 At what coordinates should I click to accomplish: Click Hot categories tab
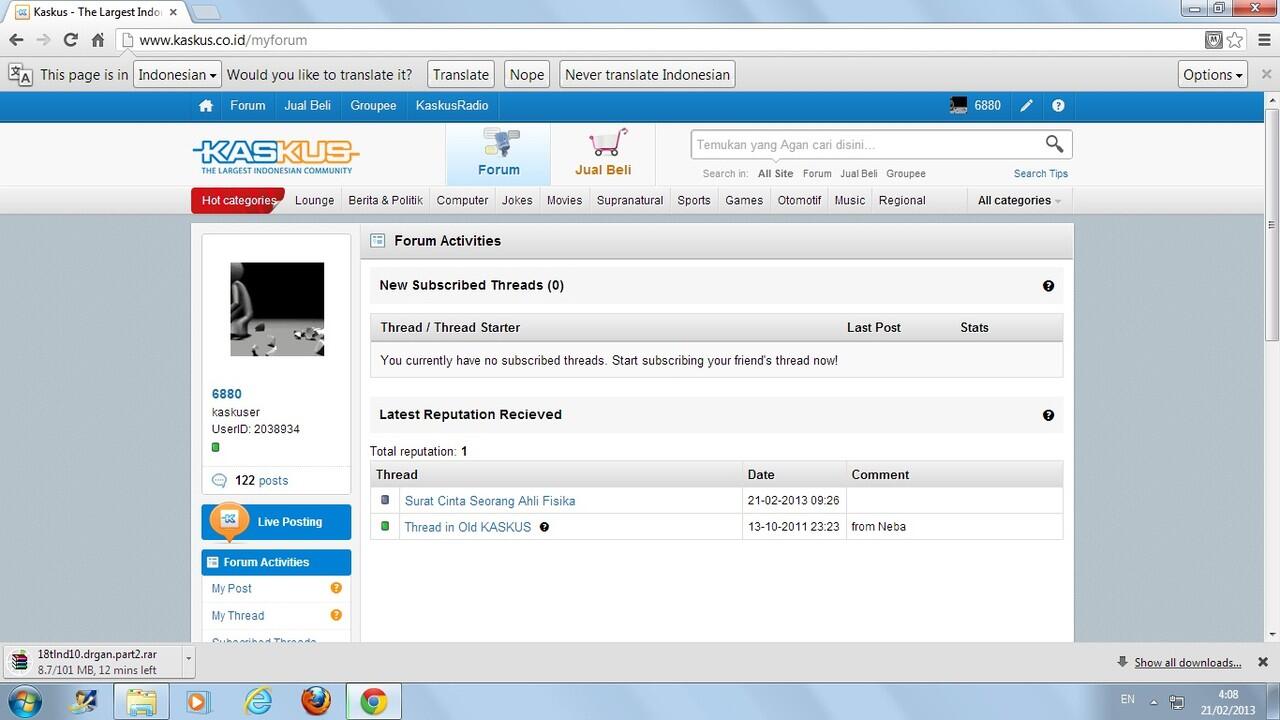(238, 200)
